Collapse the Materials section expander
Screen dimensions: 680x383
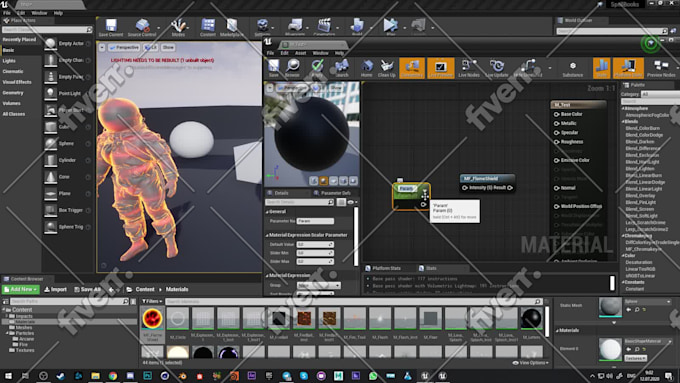pos(558,331)
